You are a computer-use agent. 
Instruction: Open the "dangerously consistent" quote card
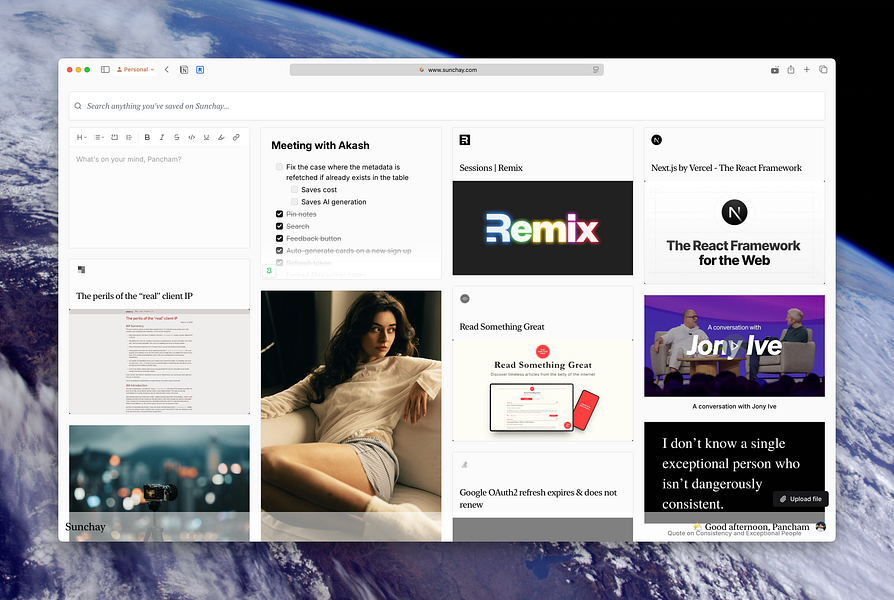(x=734, y=473)
